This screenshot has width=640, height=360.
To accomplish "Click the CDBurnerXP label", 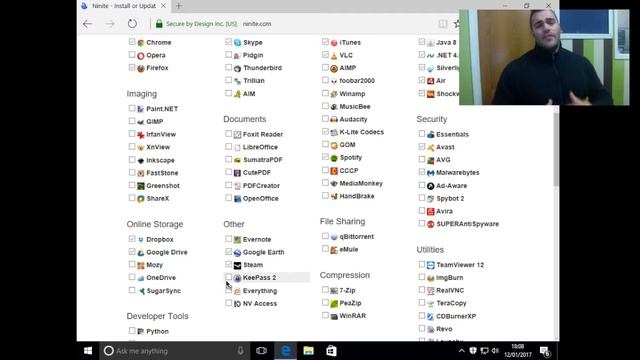I will (456, 316).
